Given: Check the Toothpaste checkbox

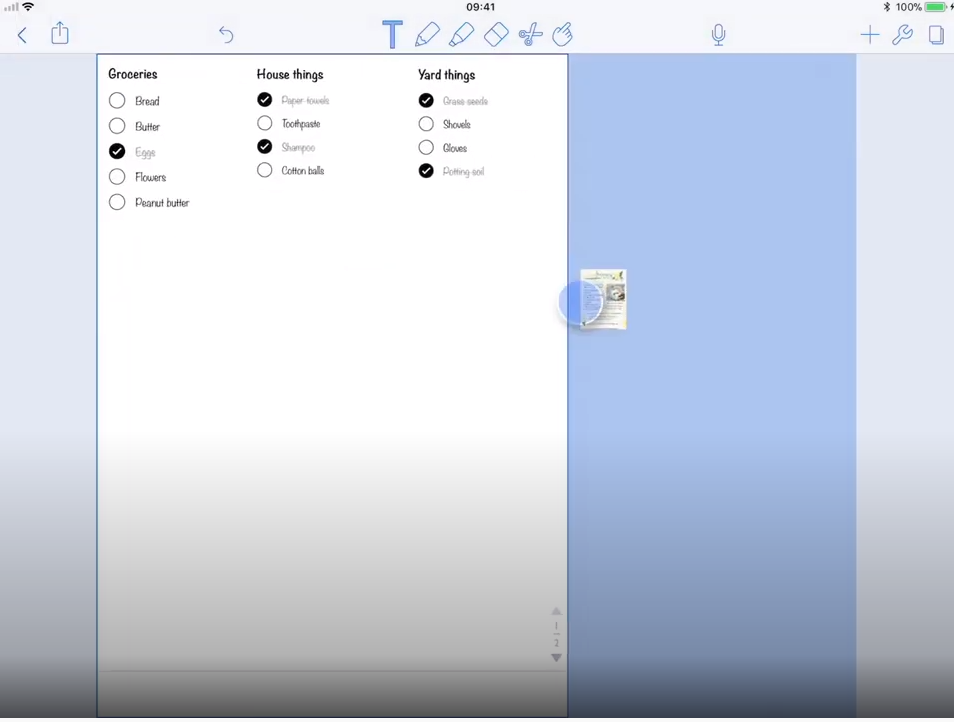Looking at the screenshot, I should [x=265, y=123].
